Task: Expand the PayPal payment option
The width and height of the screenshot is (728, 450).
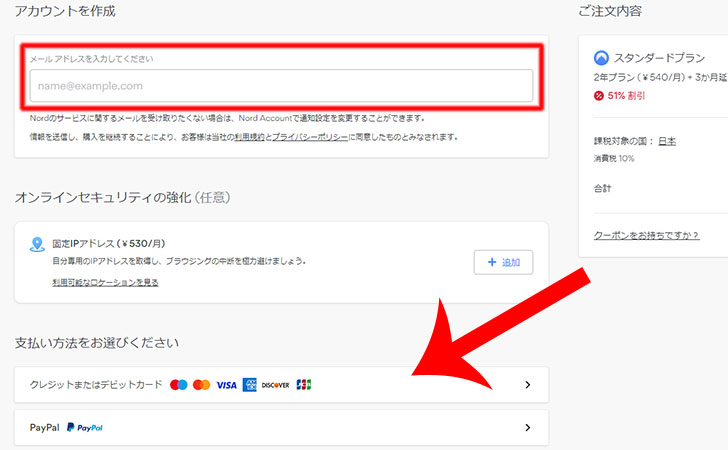Action: [x=527, y=428]
